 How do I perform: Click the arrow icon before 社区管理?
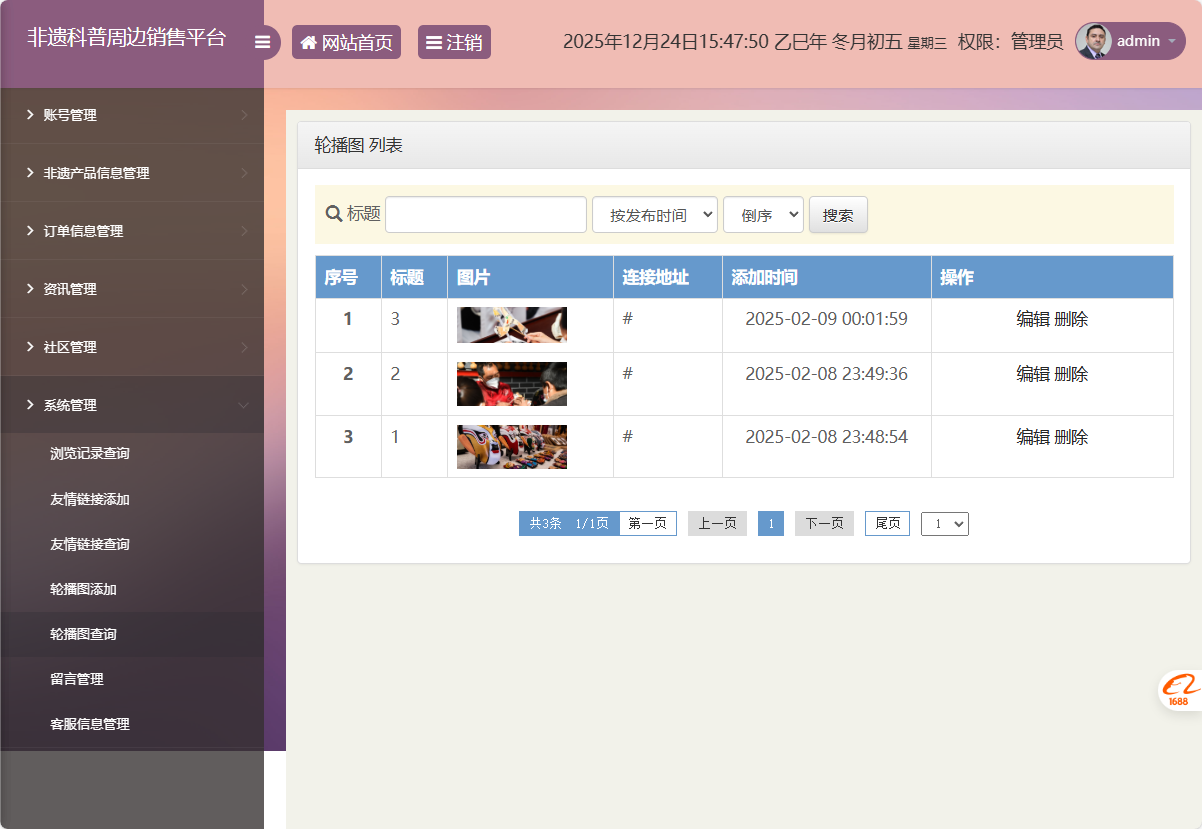[x=30, y=347]
